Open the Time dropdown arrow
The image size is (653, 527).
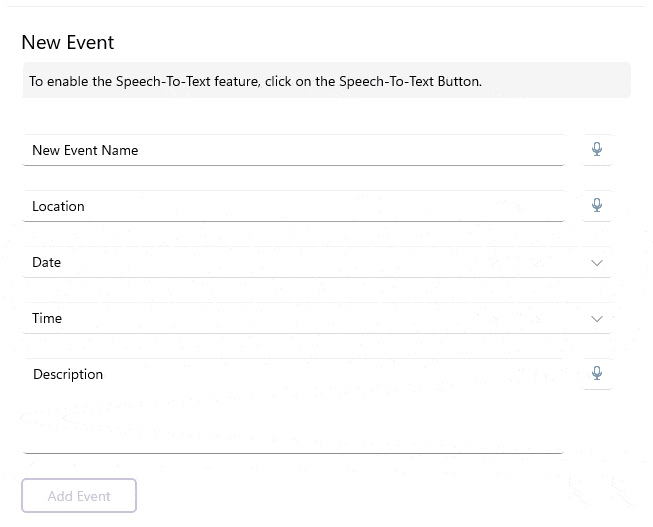click(x=597, y=319)
